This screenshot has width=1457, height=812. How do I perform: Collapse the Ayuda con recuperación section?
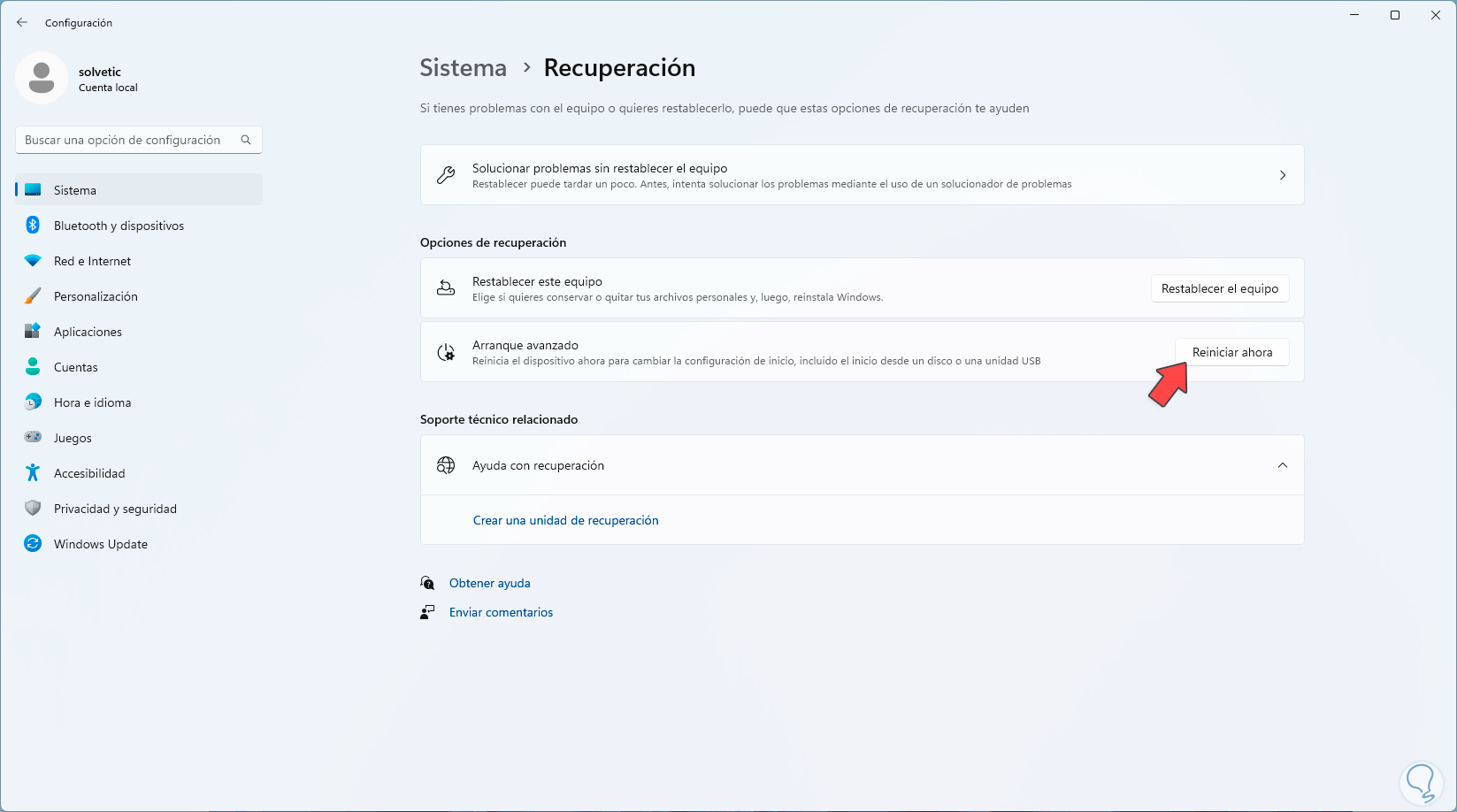[x=1283, y=465]
